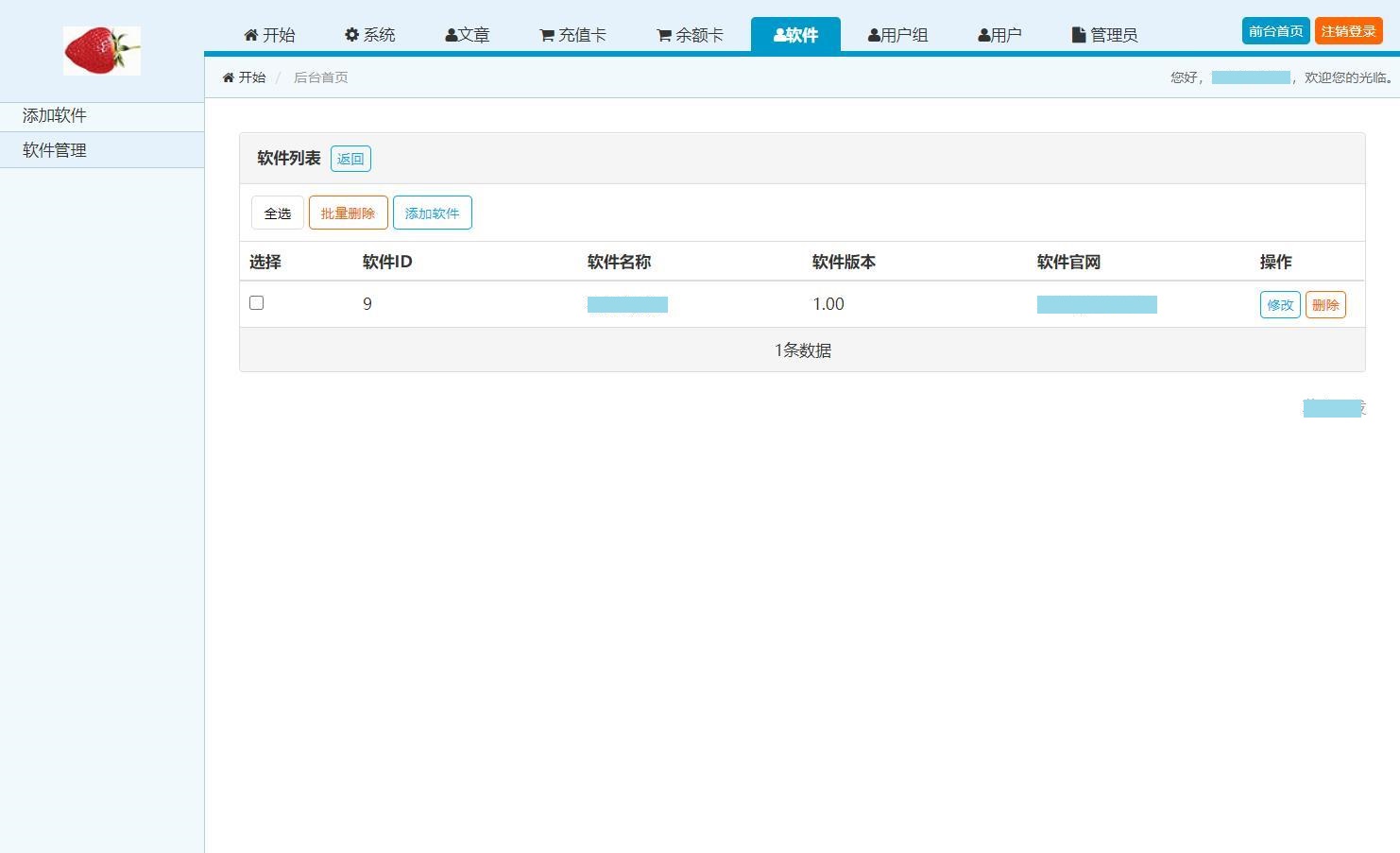Click the cart icon beside 余额卡
This screenshot has height=853, width=1400.
tap(664, 36)
